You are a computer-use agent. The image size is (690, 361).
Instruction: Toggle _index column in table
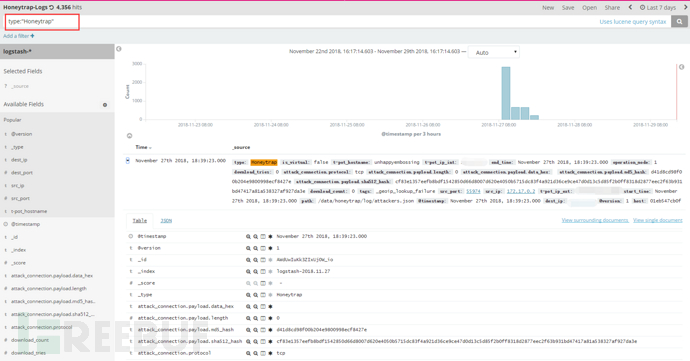[x=263, y=272]
